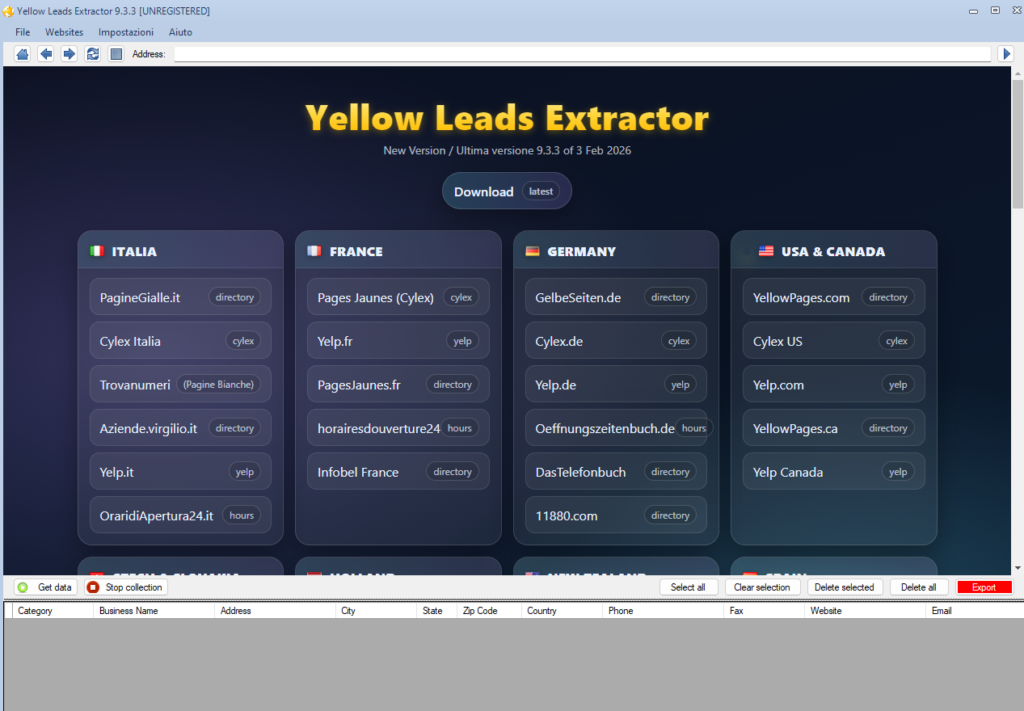This screenshot has width=1024, height=711.
Task: Open the Aiuto menu
Action: [x=180, y=32]
